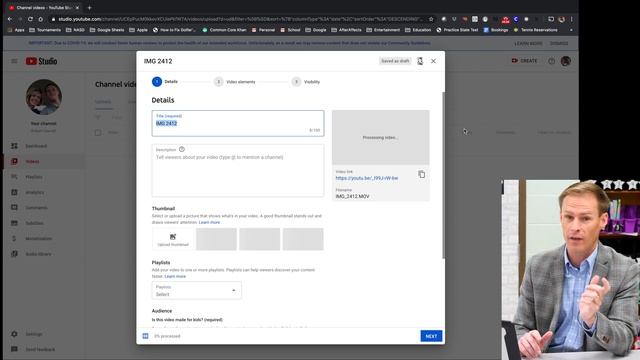The width and height of the screenshot is (640, 360).
Task: Click the send feedback icon beside Saved as draft
Action: pos(420,61)
